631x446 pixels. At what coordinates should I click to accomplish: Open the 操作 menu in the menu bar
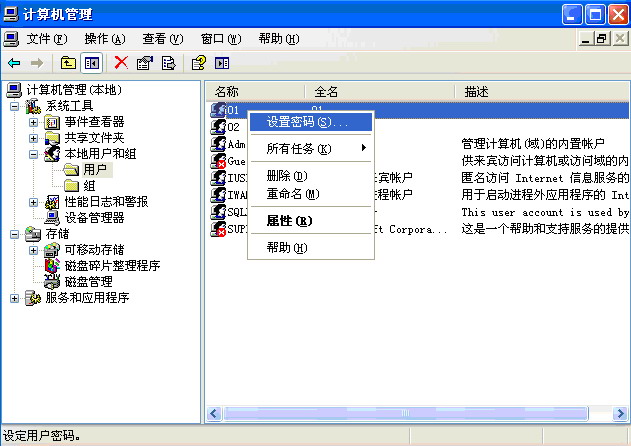coord(105,39)
